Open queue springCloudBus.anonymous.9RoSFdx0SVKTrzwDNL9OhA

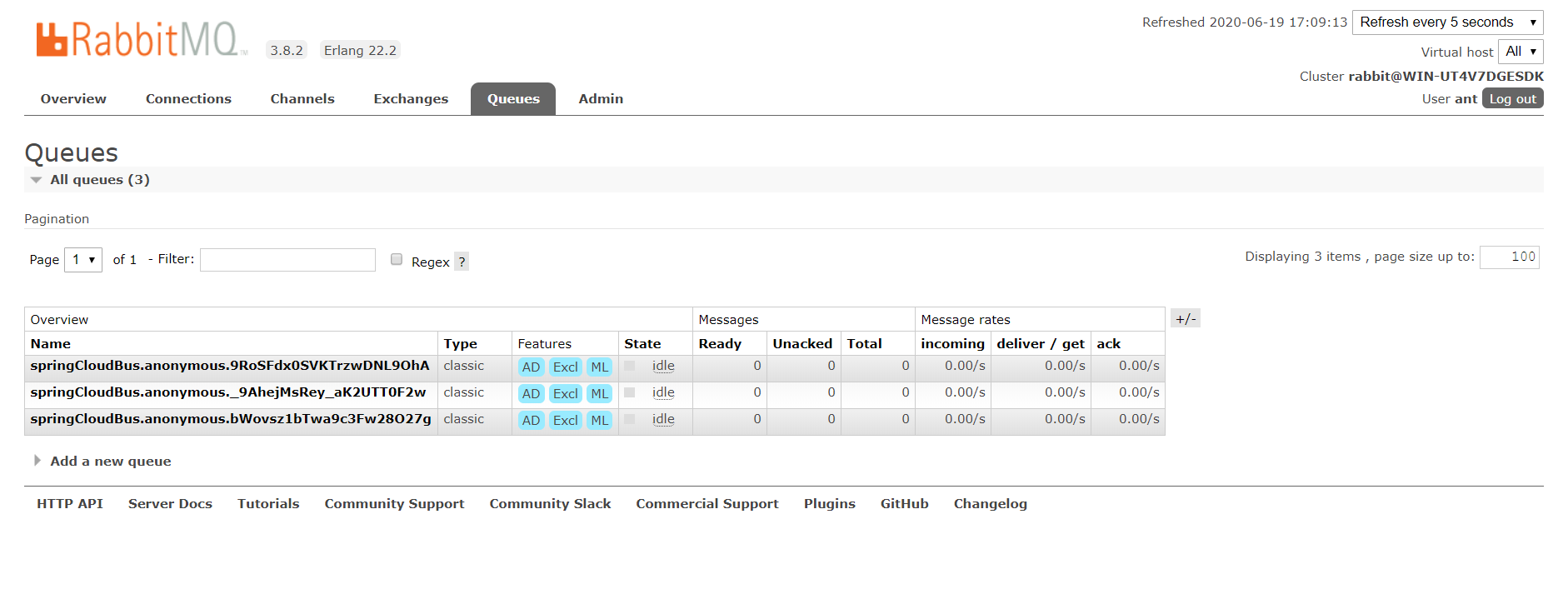point(230,366)
